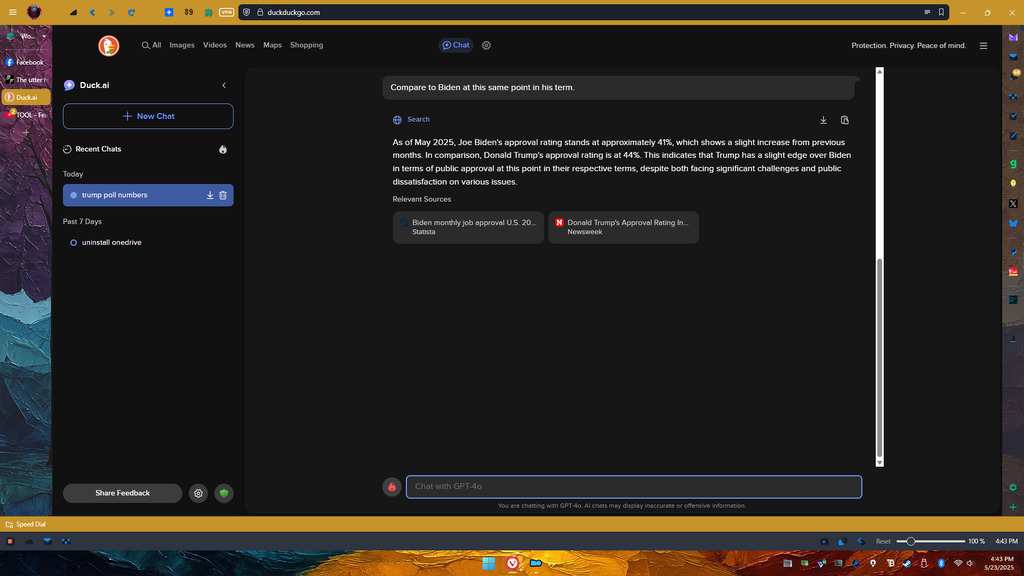Click the Chat with GPT-4o input field
1024x576 pixels.
[633, 487]
